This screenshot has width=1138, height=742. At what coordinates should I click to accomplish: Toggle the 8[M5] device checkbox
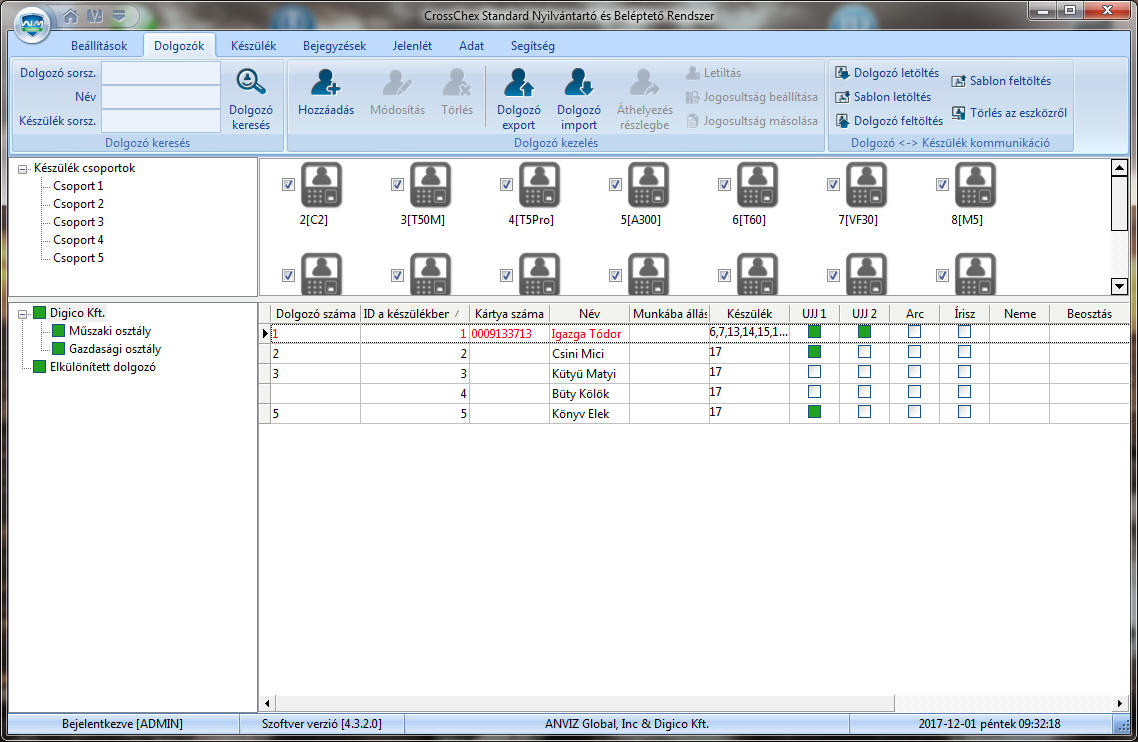pyautogui.click(x=941, y=184)
